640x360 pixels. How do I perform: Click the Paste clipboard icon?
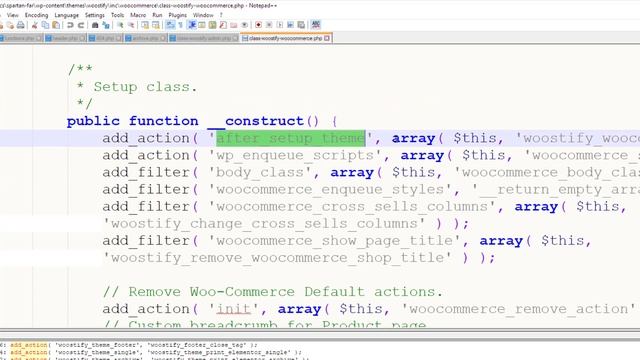56,25
